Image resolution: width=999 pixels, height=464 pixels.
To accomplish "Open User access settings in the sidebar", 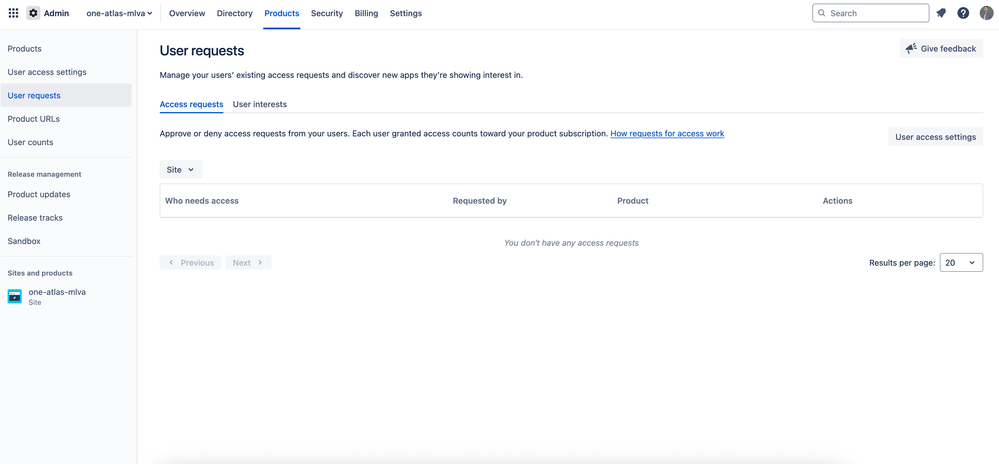I will click(x=66, y=72).
